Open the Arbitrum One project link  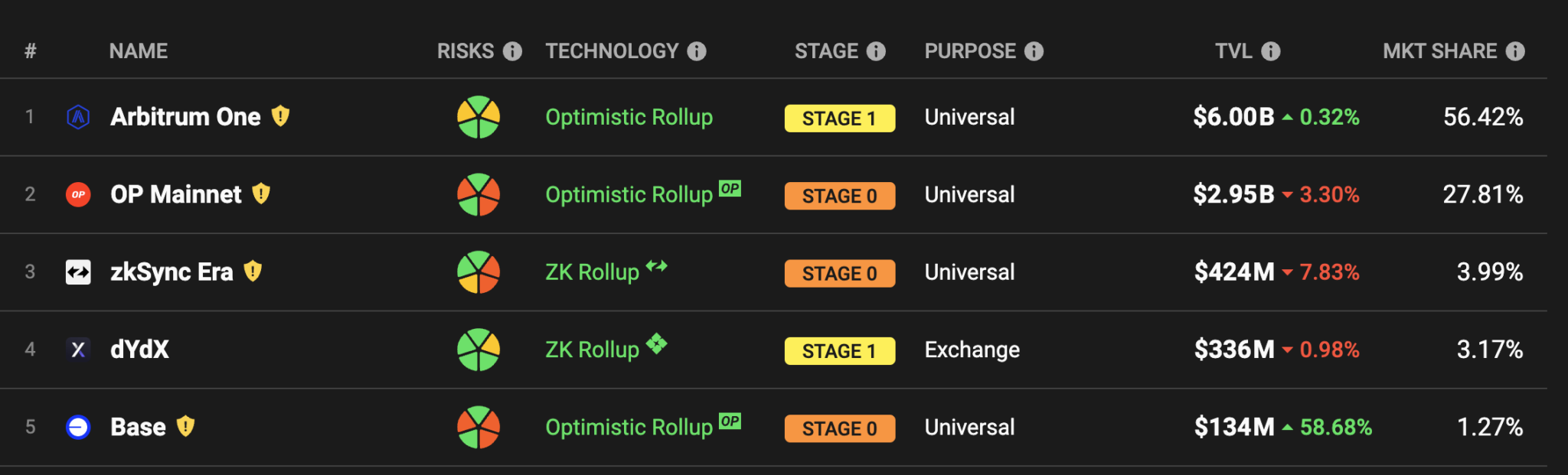click(186, 117)
